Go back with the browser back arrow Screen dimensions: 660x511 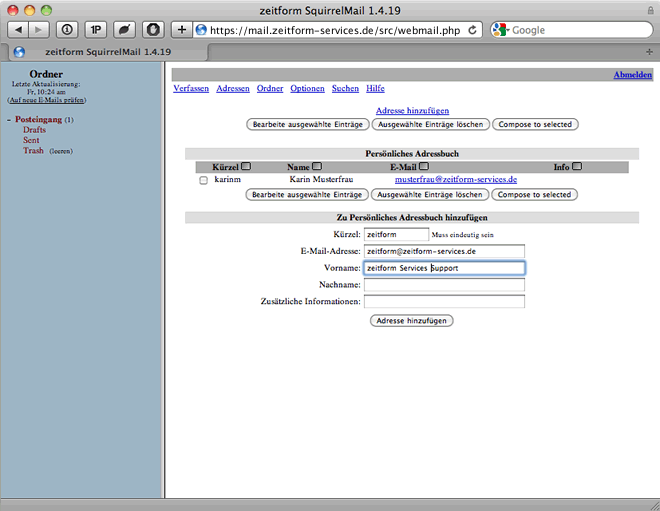click(x=18, y=30)
